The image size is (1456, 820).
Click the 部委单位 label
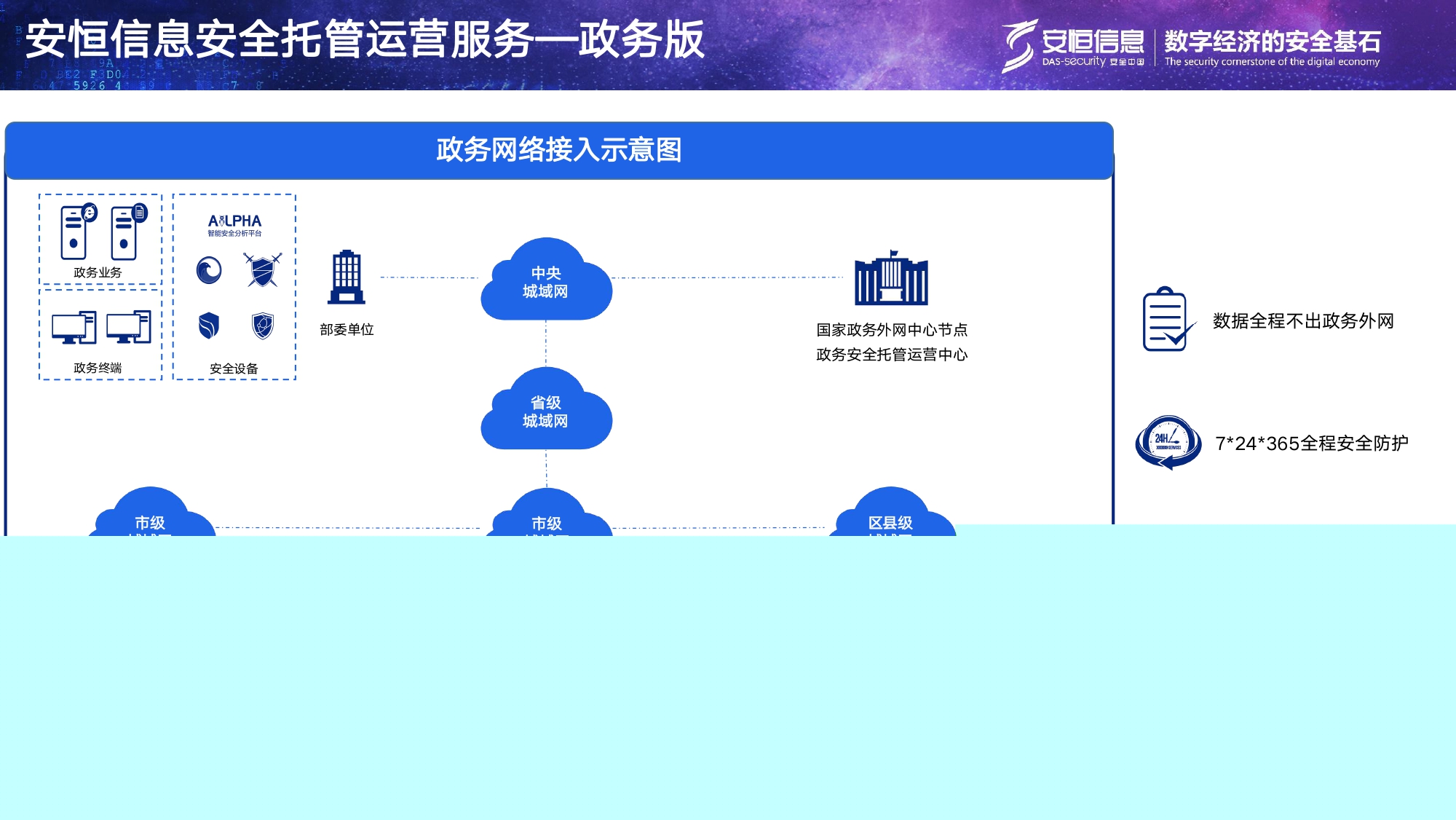tap(347, 329)
